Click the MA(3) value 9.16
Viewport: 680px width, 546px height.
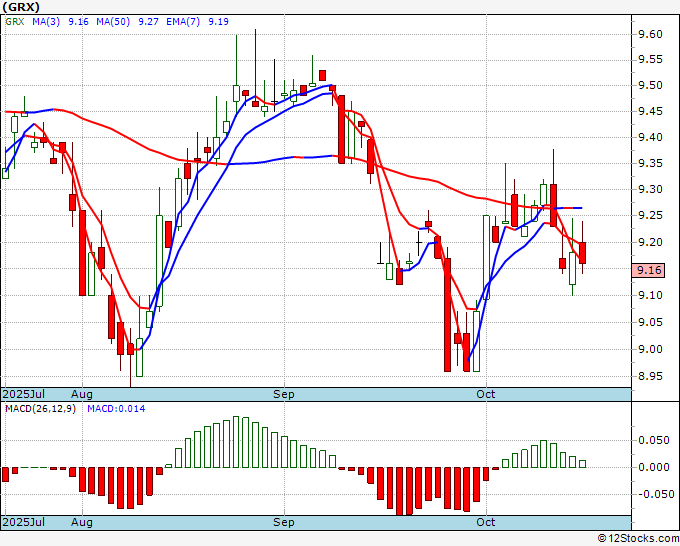[78, 22]
